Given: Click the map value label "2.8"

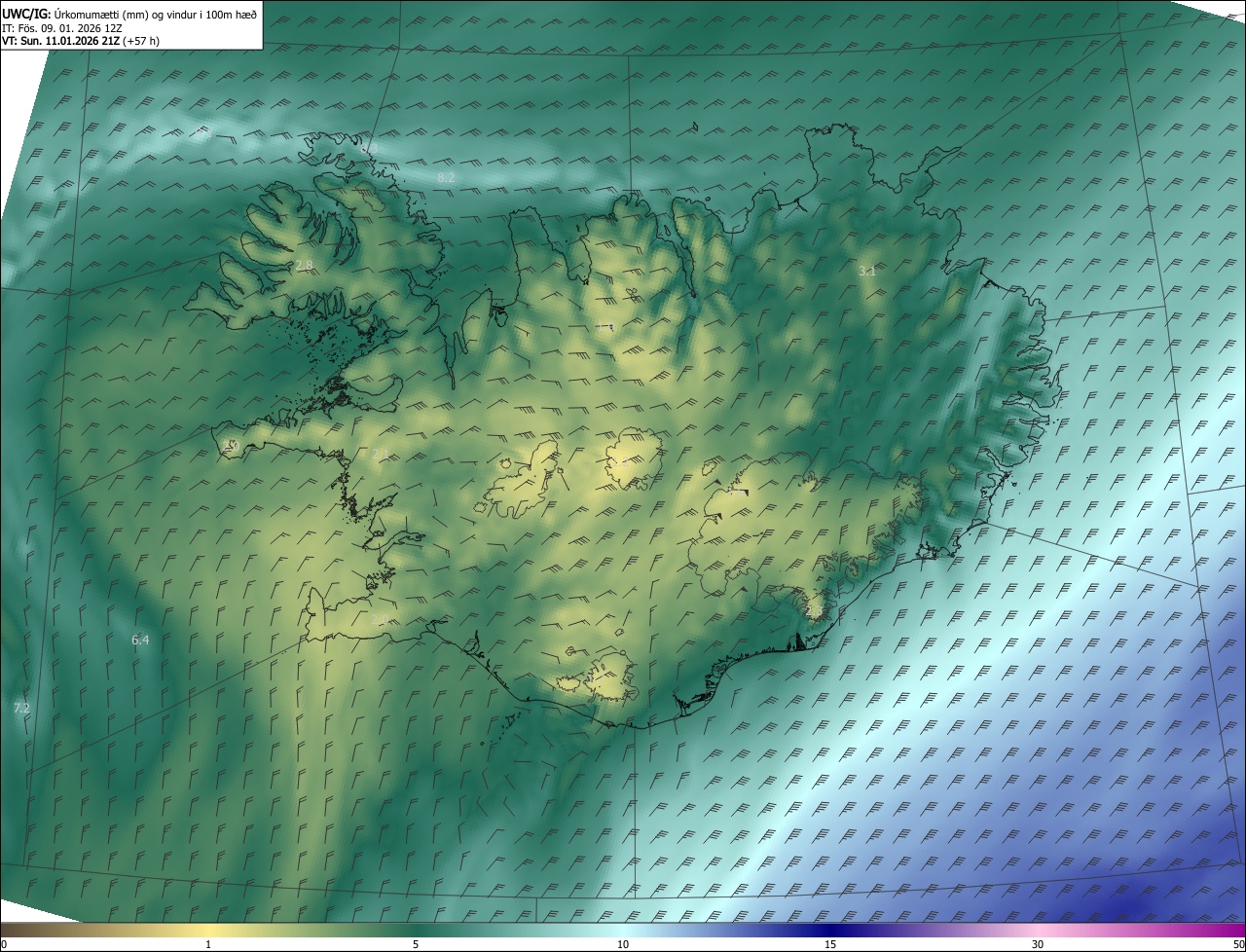Looking at the screenshot, I should coord(304,266).
